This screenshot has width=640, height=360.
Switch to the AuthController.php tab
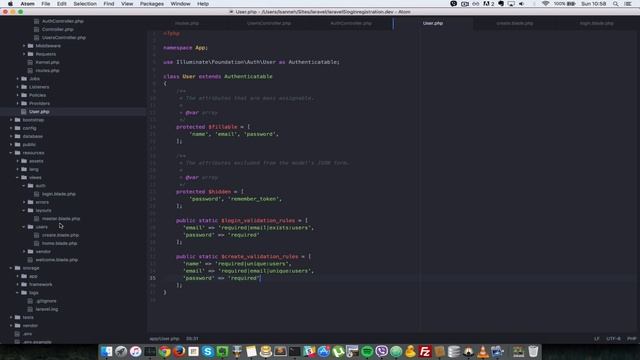click(x=351, y=23)
